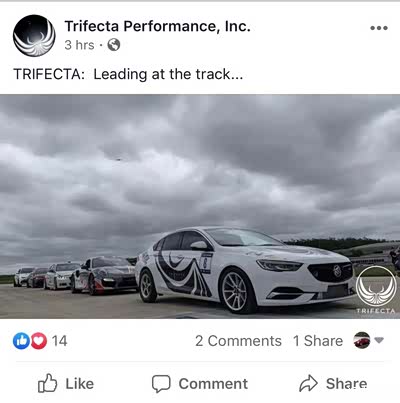400x403 pixels.
Task: Click the blue thumbs-up reaction icon
Action: [21, 341]
